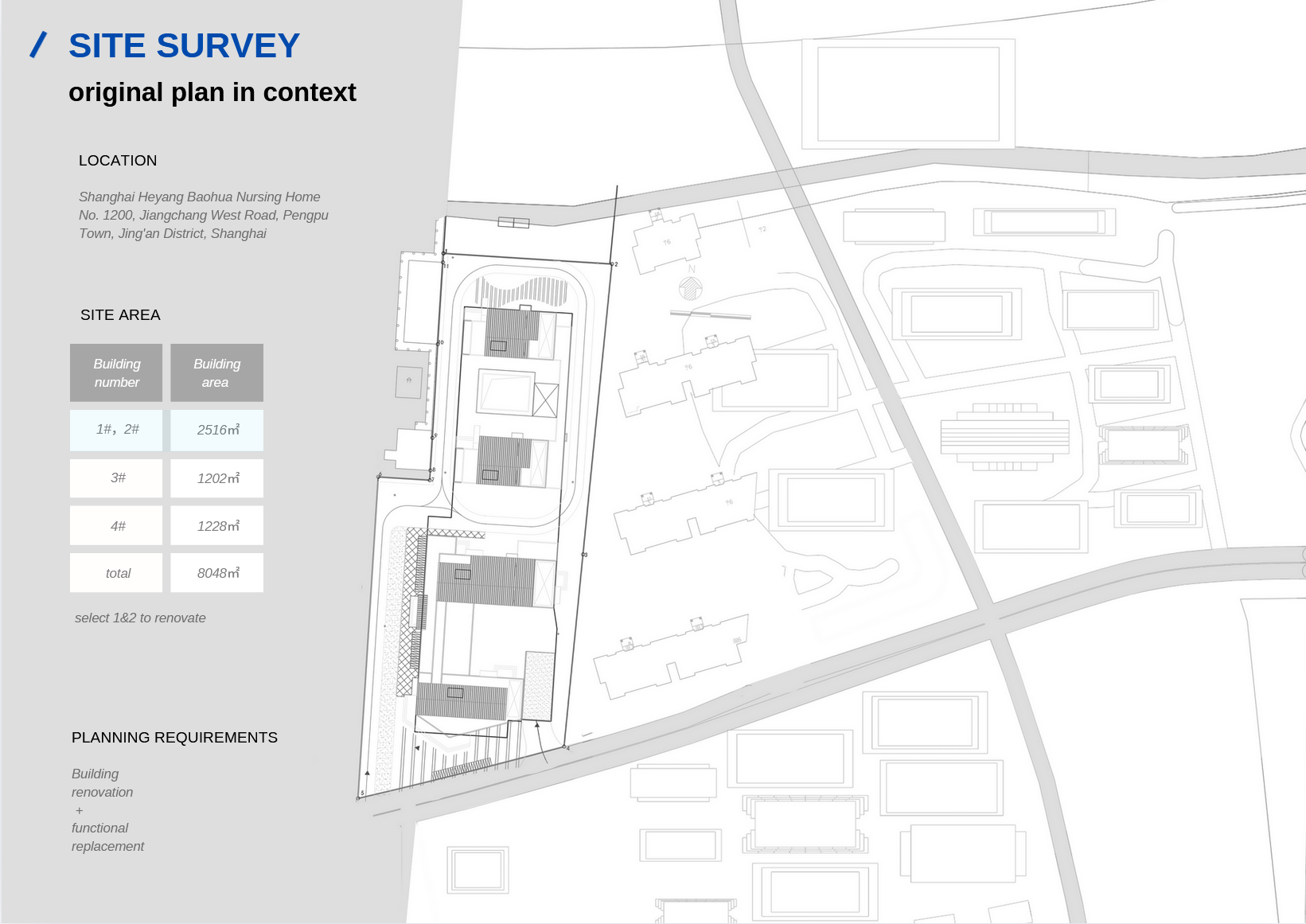Select the '4#' building number cell
Viewport: 1306px width, 924px height.
pyautogui.click(x=116, y=526)
